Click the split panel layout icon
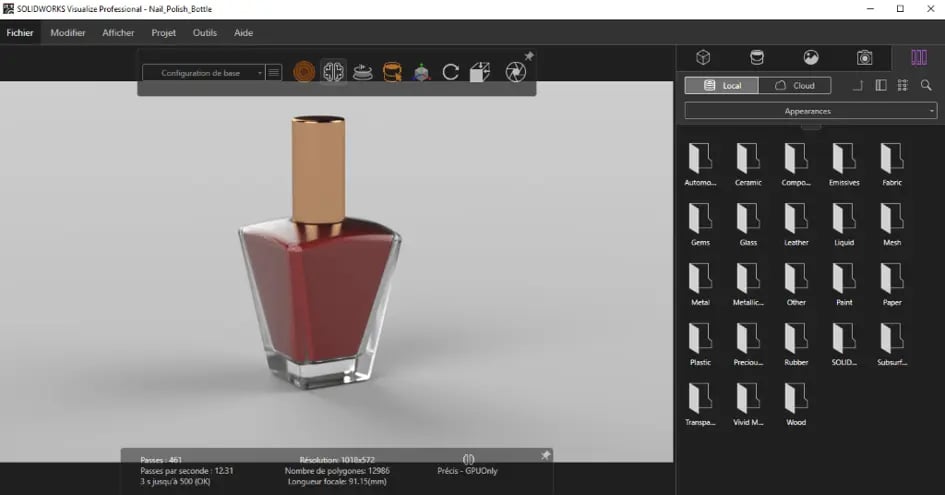The width and height of the screenshot is (945, 495). [x=881, y=86]
